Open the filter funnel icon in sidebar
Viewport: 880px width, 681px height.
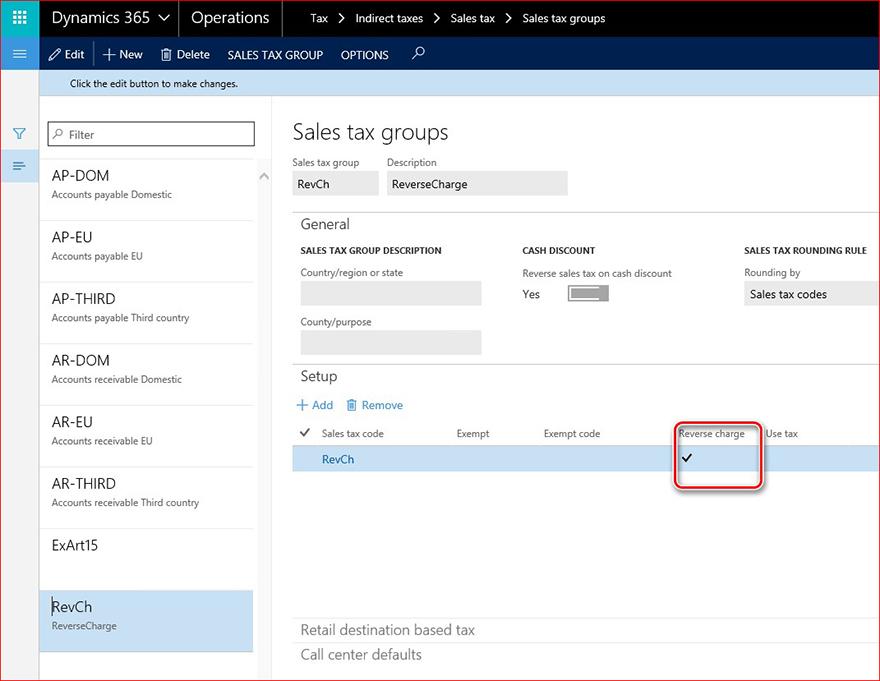tap(20, 134)
